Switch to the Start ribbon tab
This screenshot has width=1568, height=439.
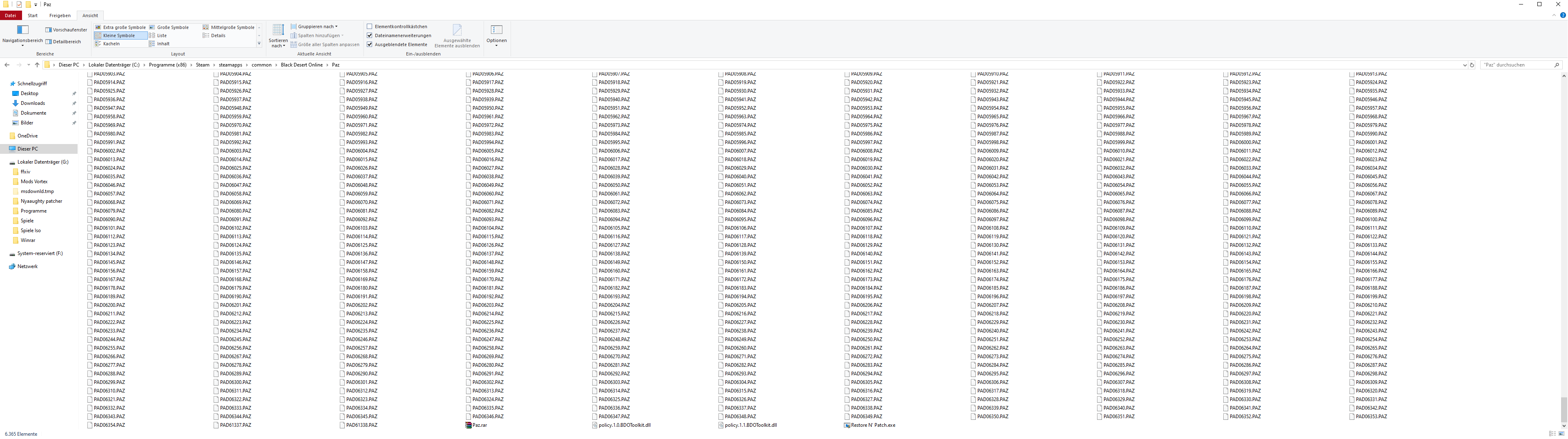point(33,16)
